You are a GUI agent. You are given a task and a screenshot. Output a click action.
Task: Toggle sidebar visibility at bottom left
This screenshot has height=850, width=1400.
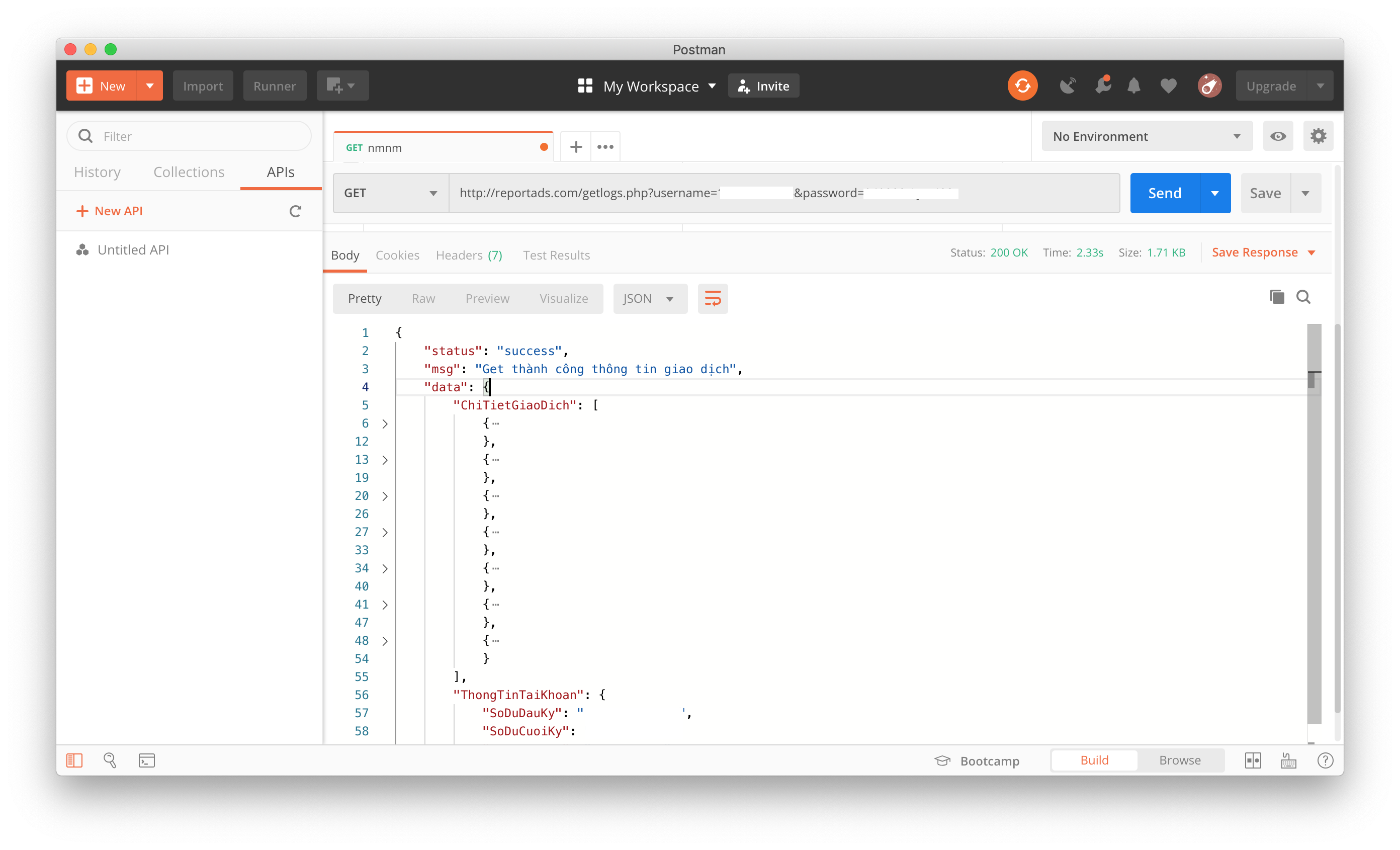pyautogui.click(x=74, y=760)
